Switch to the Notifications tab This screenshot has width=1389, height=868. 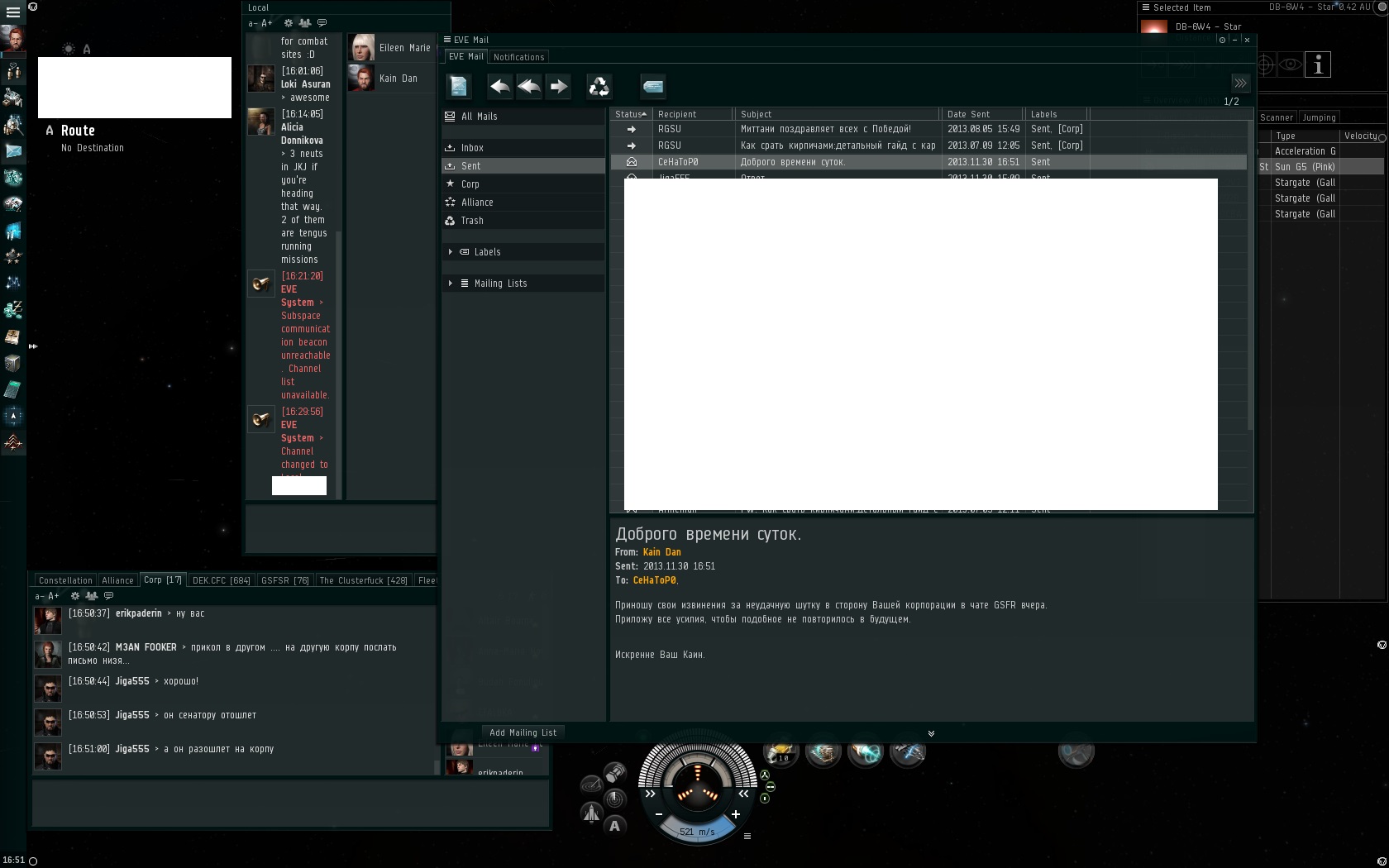coord(518,57)
